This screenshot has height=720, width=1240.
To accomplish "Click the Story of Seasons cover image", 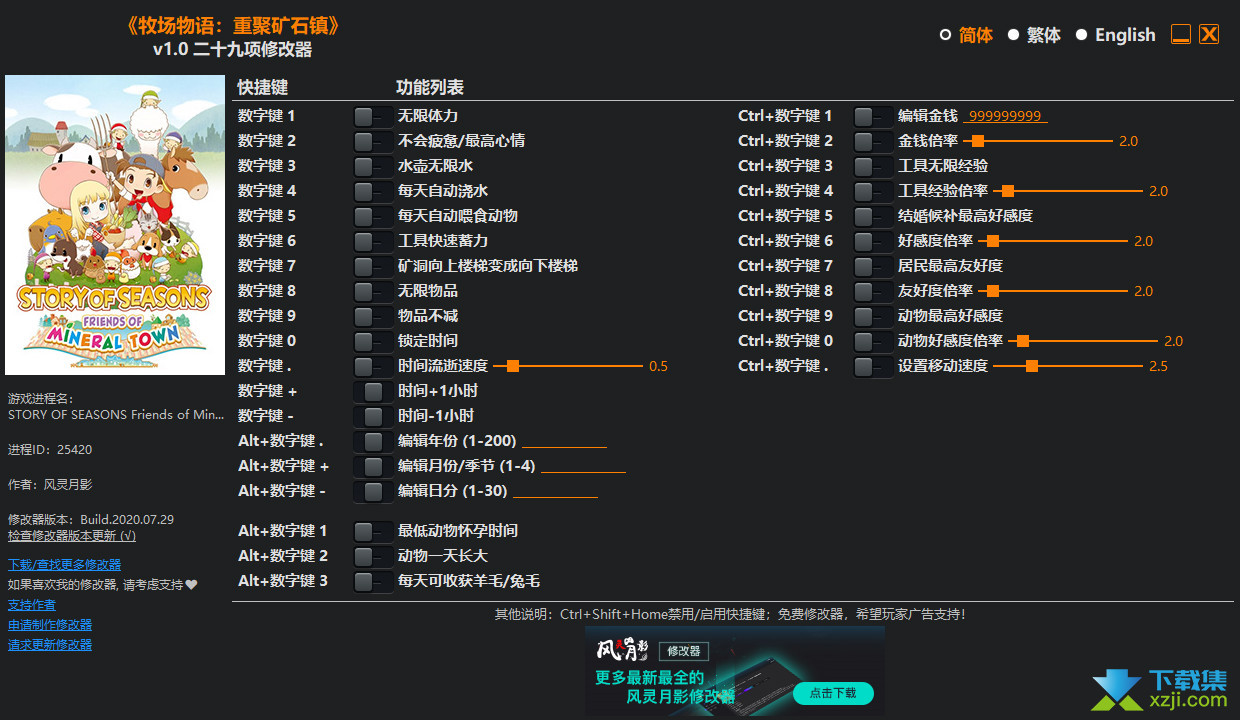I will tap(115, 225).
